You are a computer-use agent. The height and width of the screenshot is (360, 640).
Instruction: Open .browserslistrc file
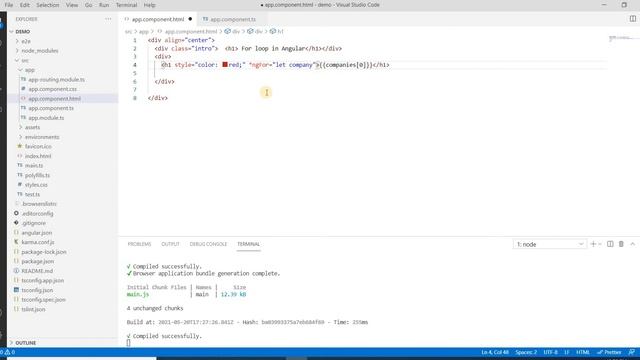click(x=40, y=204)
